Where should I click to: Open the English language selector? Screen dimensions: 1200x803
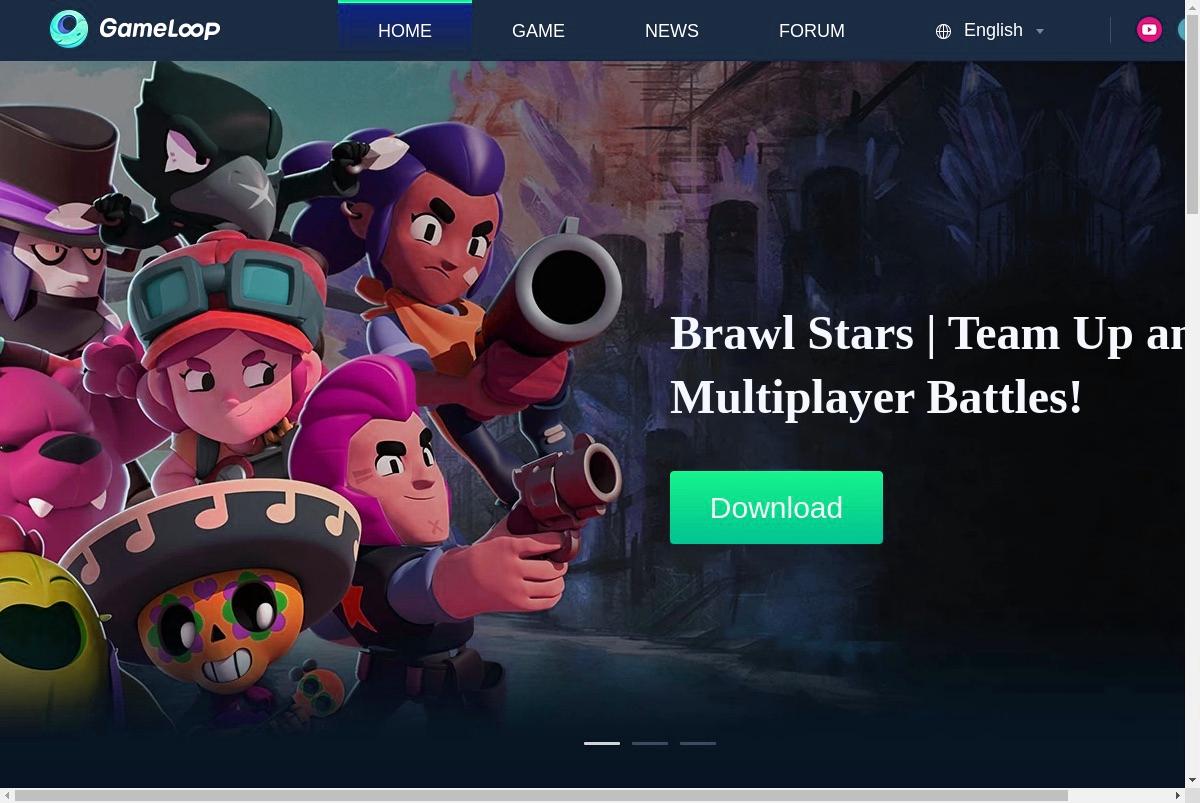[x=992, y=30]
